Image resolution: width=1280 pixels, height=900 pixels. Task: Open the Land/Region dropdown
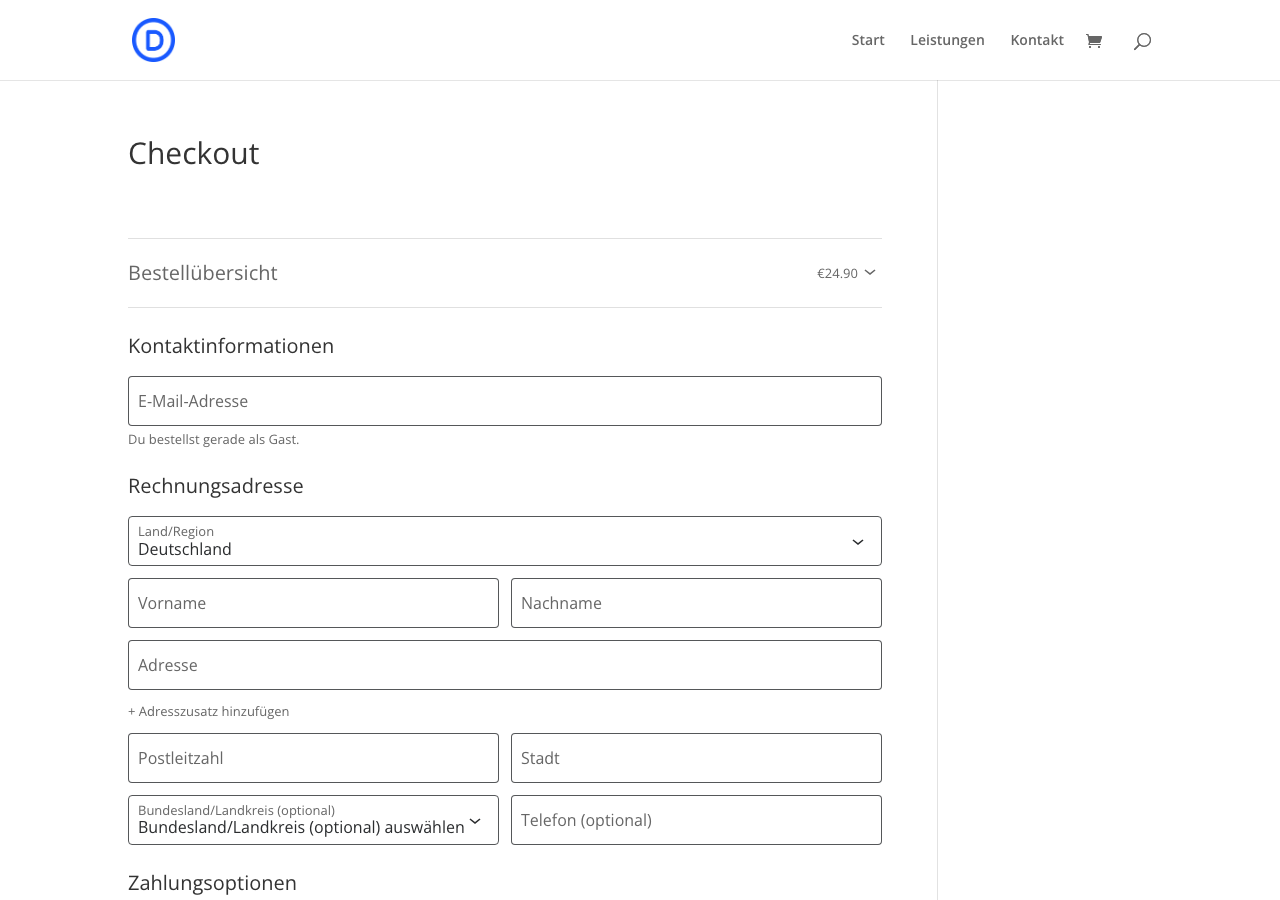pos(505,541)
